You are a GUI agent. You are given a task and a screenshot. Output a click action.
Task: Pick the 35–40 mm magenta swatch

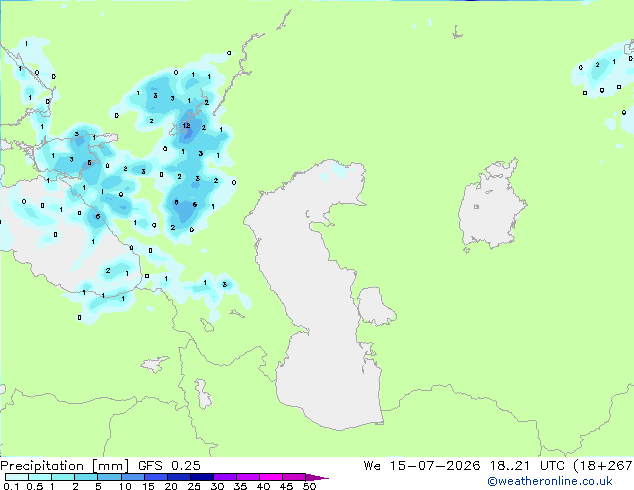(247, 477)
